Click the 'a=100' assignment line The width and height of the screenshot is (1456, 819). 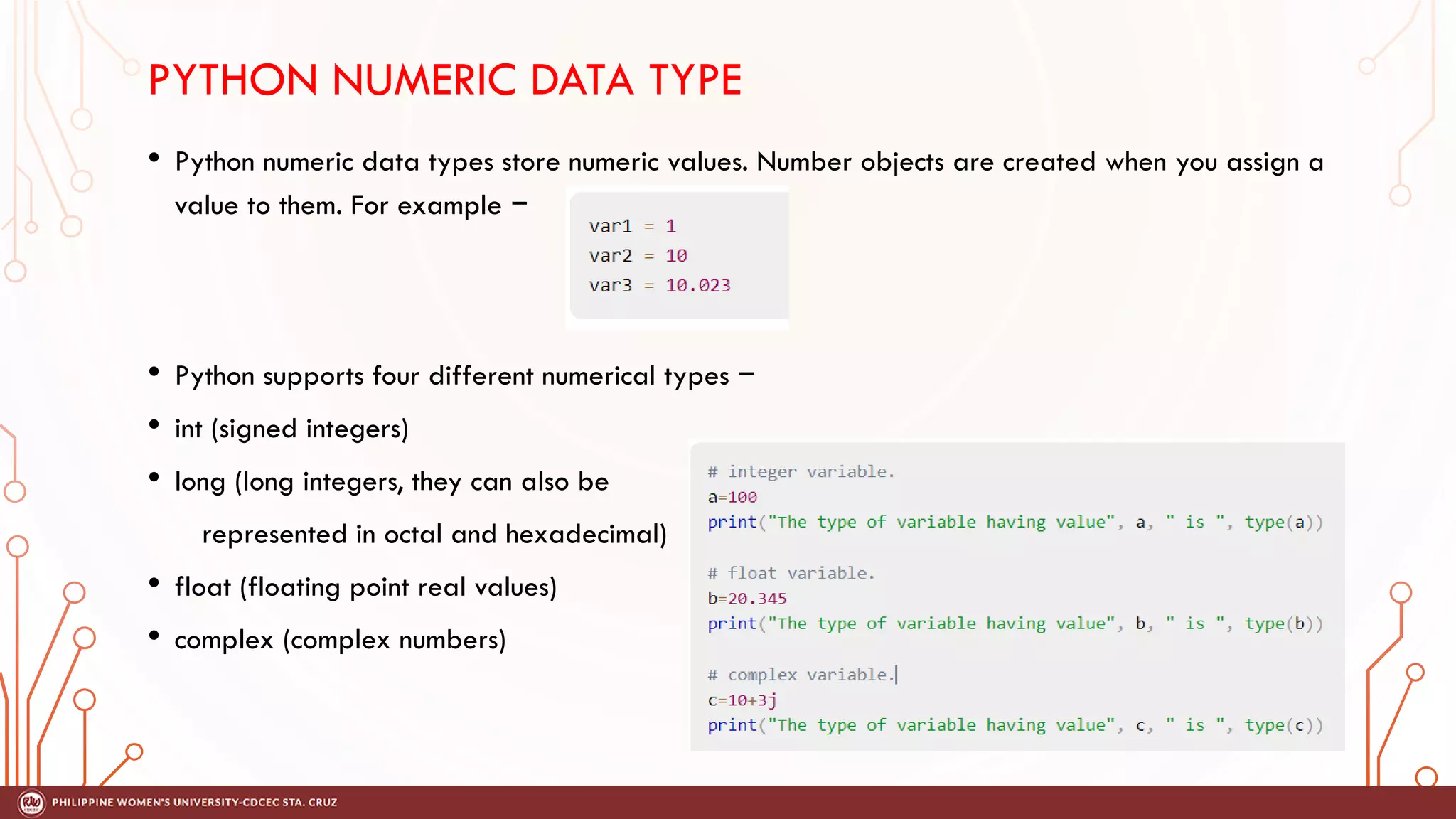pyautogui.click(x=732, y=498)
